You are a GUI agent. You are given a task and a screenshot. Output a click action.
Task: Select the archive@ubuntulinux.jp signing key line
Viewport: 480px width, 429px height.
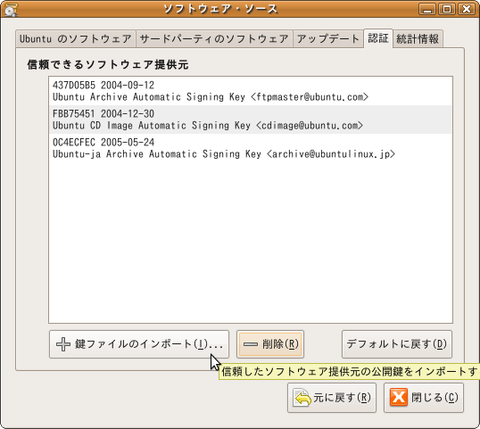[x=224, y=154]
